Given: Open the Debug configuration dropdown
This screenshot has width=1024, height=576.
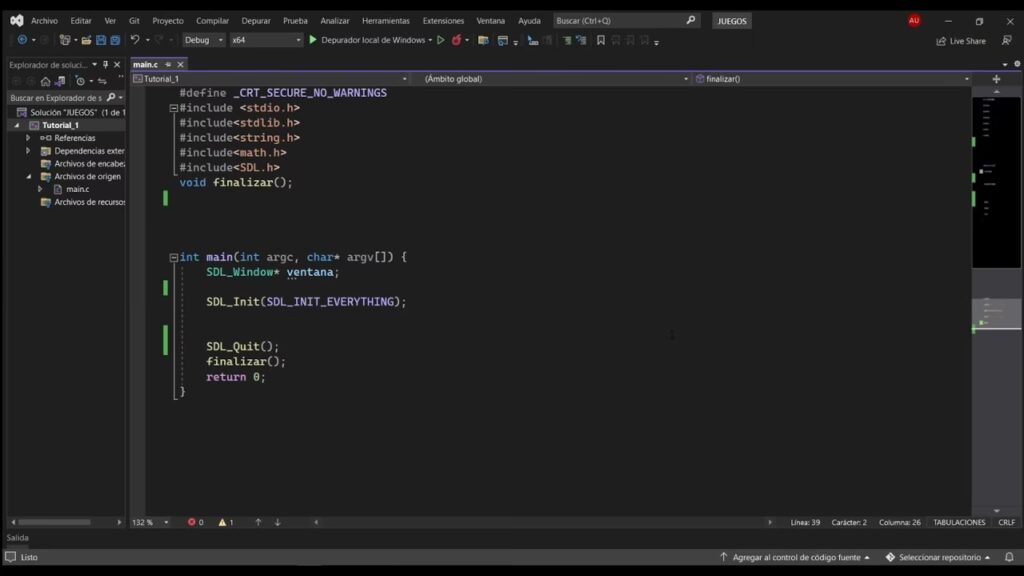Looking at the screenshot, I should click(204, 40).
